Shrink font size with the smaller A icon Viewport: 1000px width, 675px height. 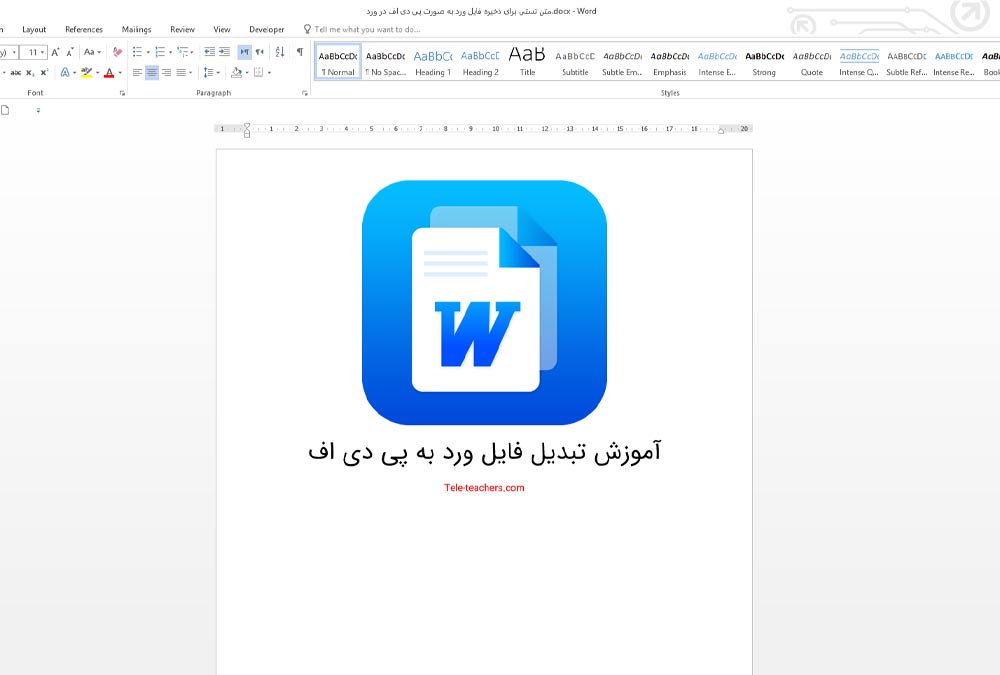[x=70, y=52]
